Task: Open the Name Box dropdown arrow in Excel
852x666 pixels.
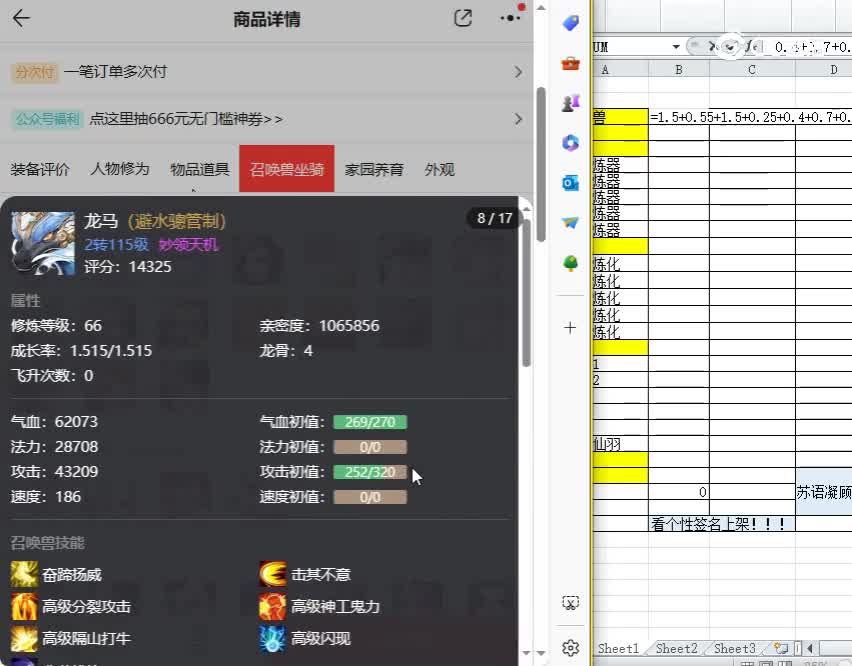Action: [676, 46]
